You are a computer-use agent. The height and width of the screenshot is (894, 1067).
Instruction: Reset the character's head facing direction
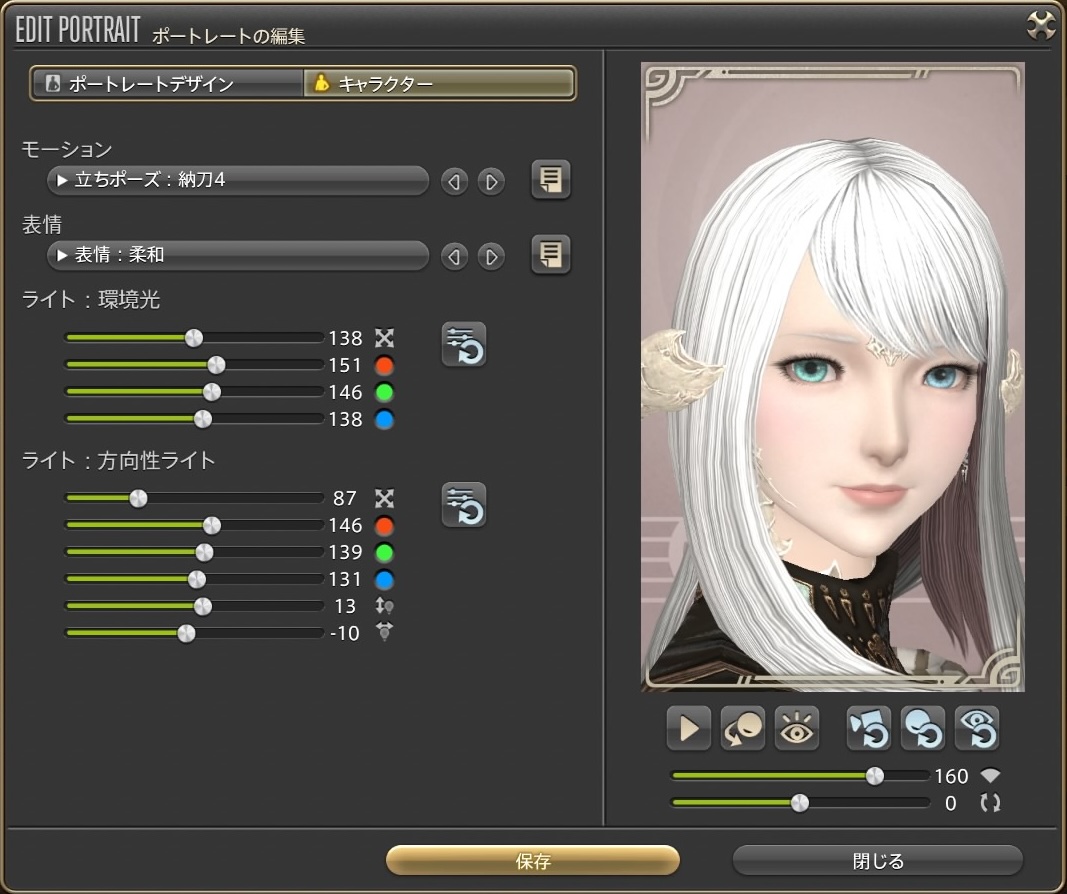[923, 729]
